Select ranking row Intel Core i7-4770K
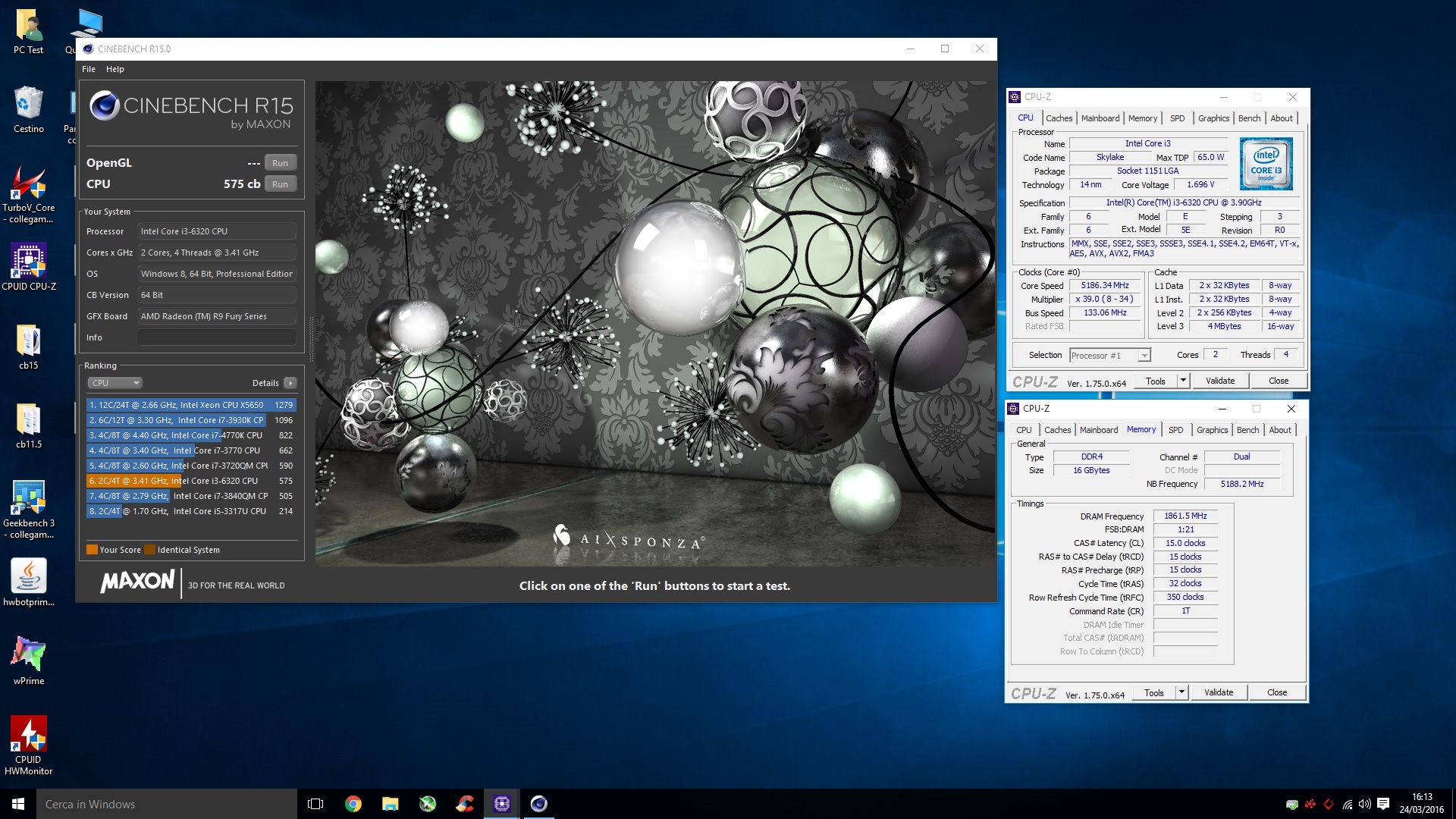This screenshot has width=1456, height=819. coord(191,435)
